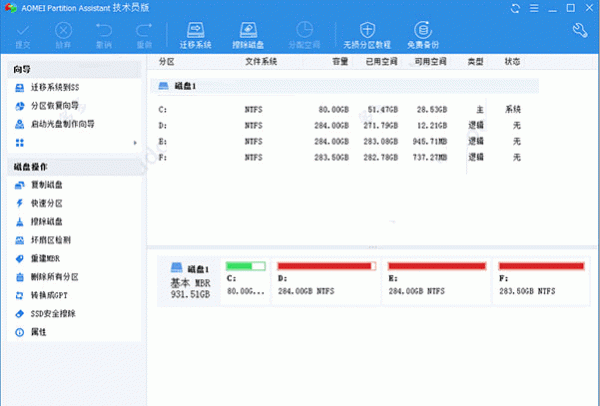Screen dimensions: 600x406
Task: Sort by the 类型 column header
Action: coord(475,62)
